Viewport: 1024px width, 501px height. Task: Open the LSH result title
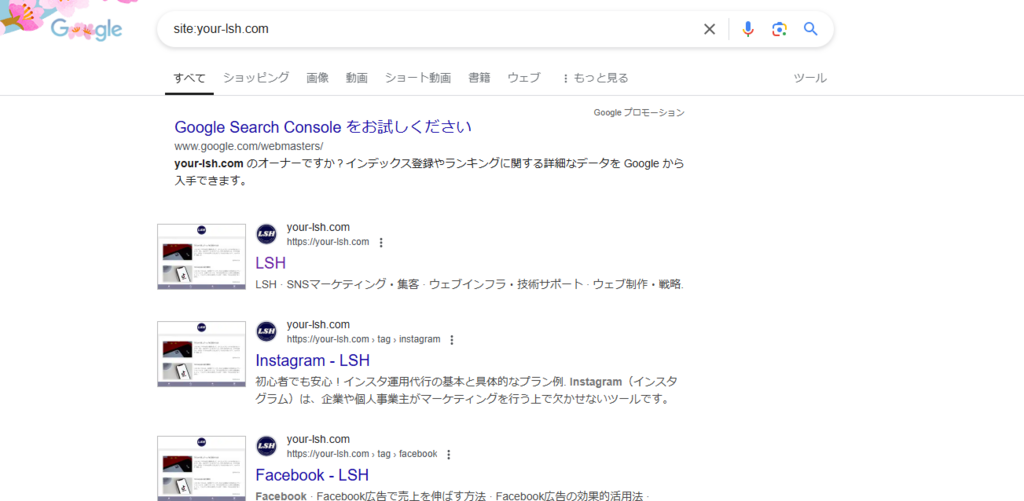pos(270,263)
